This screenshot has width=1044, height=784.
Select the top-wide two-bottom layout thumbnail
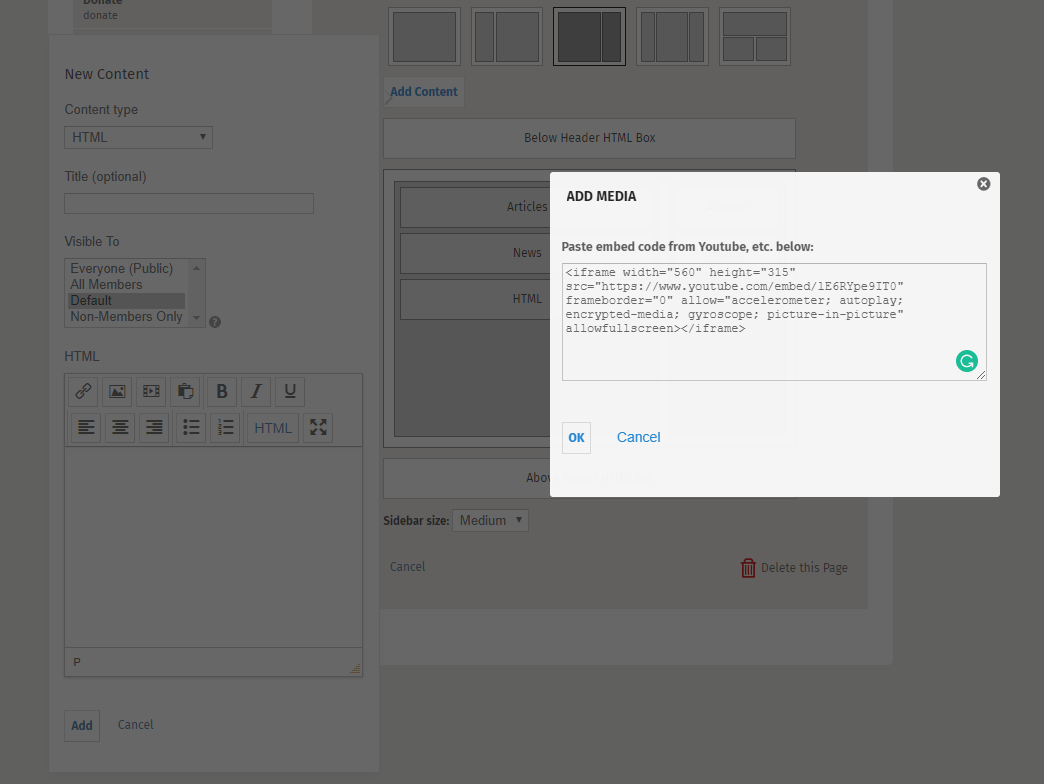tap(755, 37)
